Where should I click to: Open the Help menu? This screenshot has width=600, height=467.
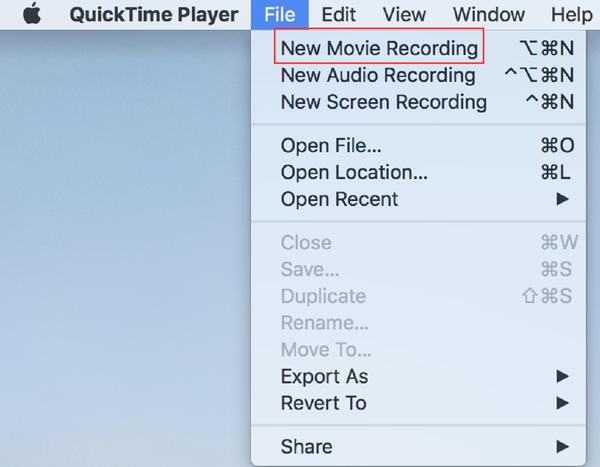click(x=572, y=15)
